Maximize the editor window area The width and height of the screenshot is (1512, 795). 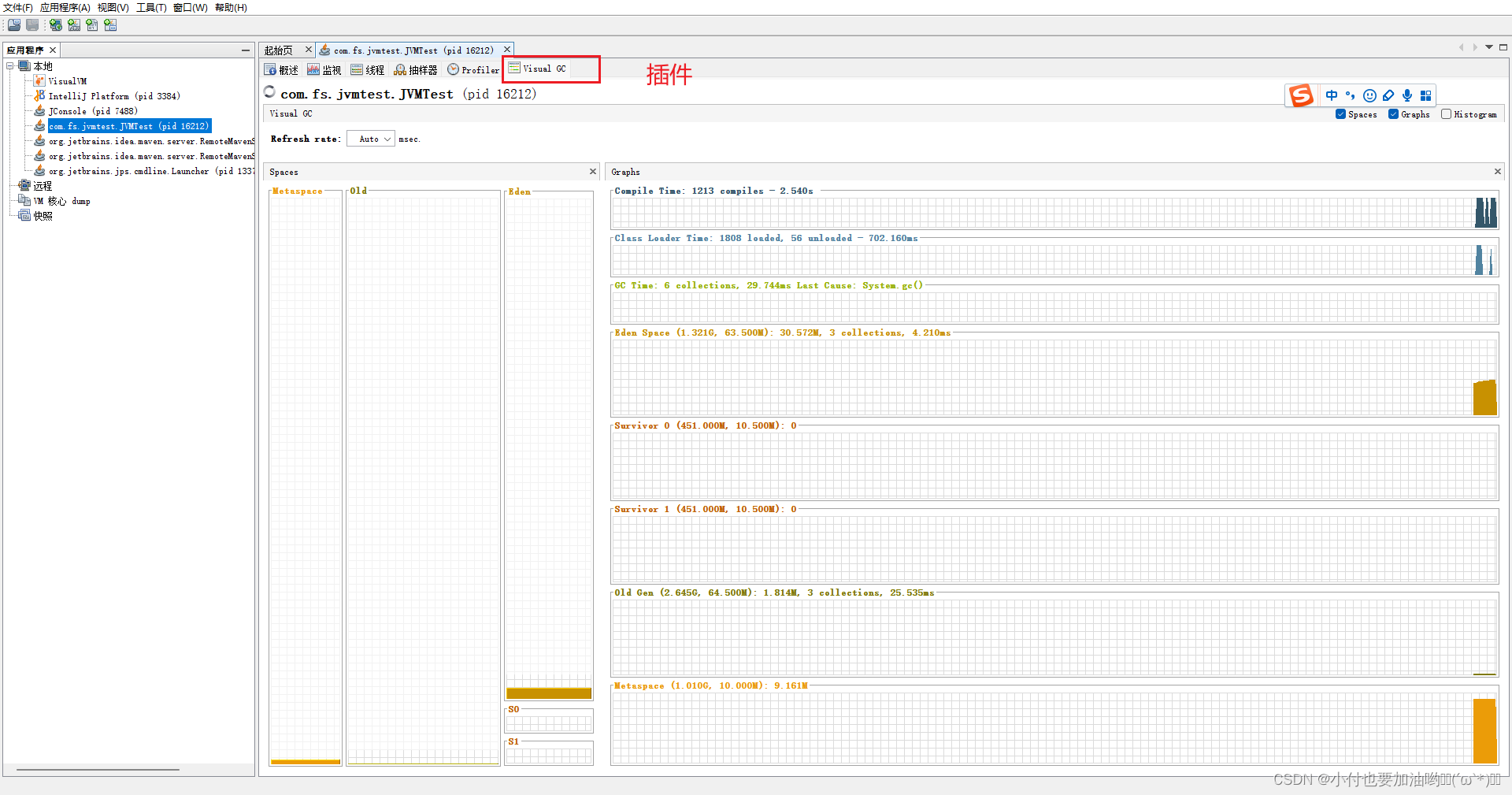[1503, 47]
